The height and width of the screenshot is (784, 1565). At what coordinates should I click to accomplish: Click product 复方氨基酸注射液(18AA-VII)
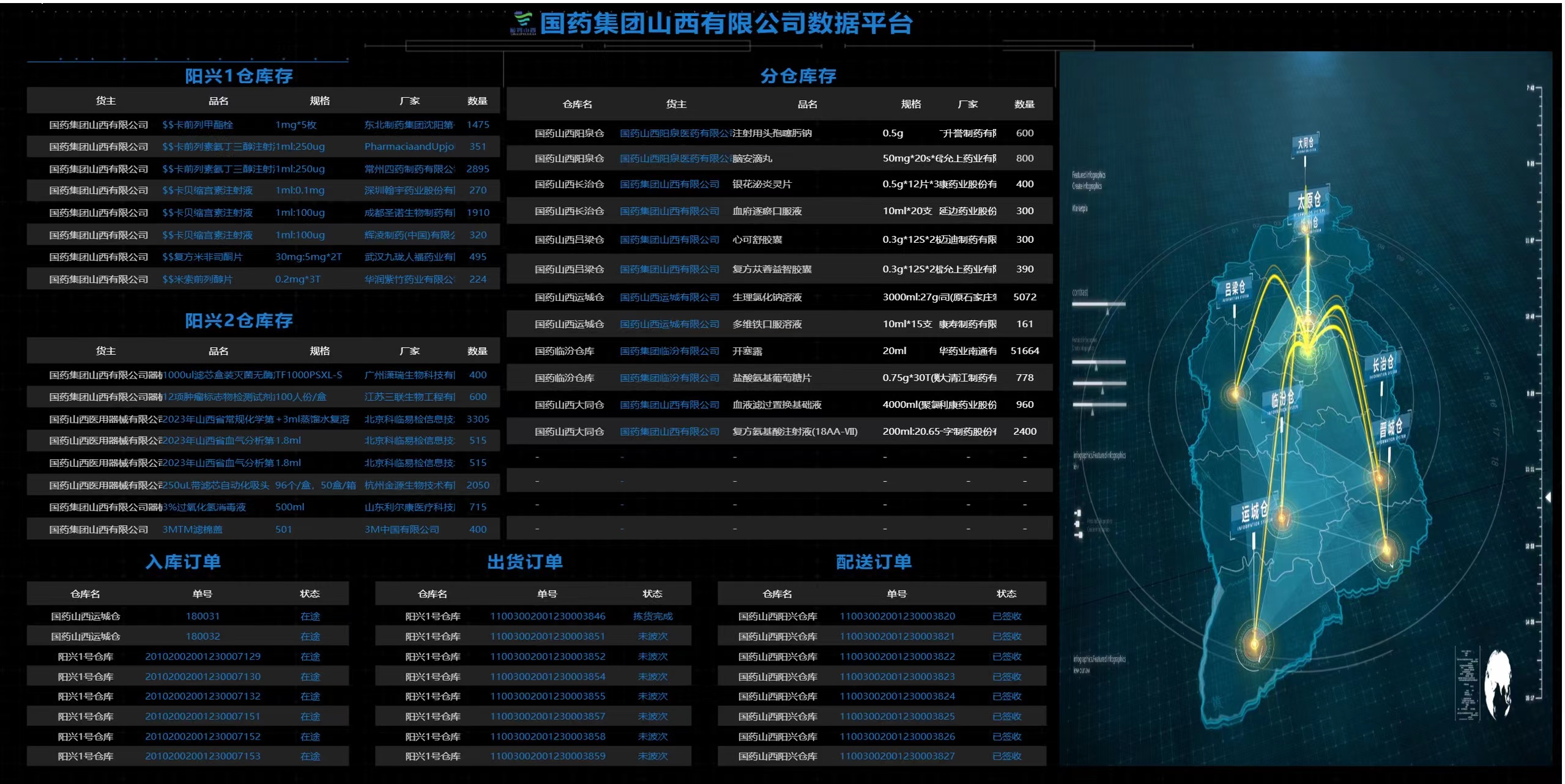point(795,432)
